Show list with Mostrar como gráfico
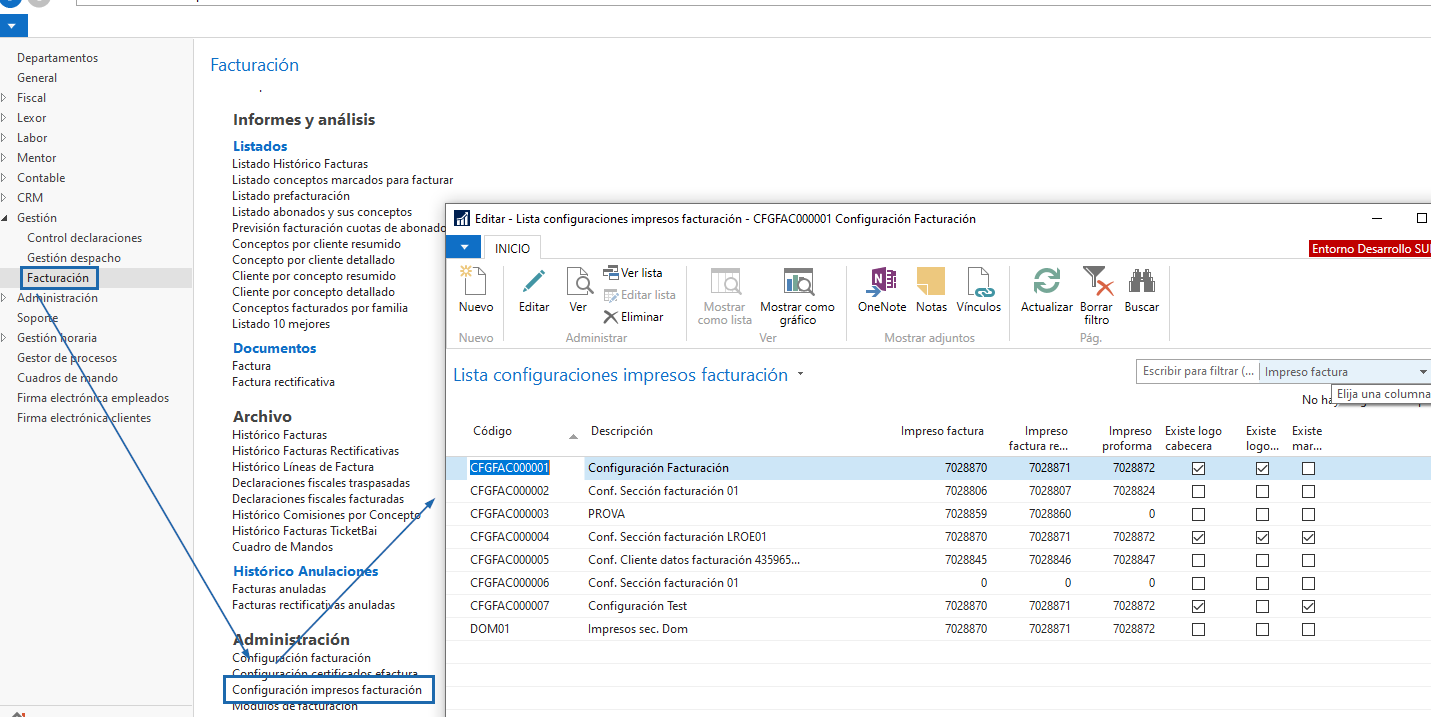Screen dimensions: 1431x717 pyautogui.click(x=797, y=284)
